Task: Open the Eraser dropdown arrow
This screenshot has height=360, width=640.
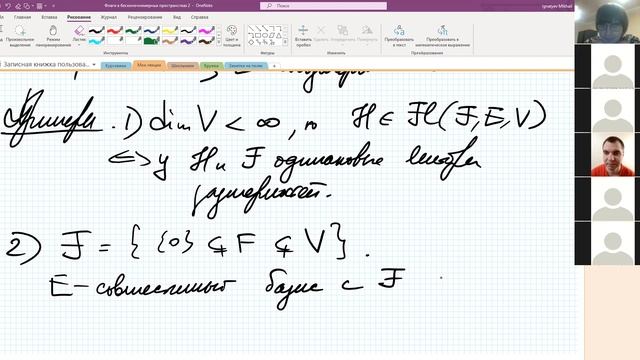Action: pyautogui.click(x=79, y=44)
